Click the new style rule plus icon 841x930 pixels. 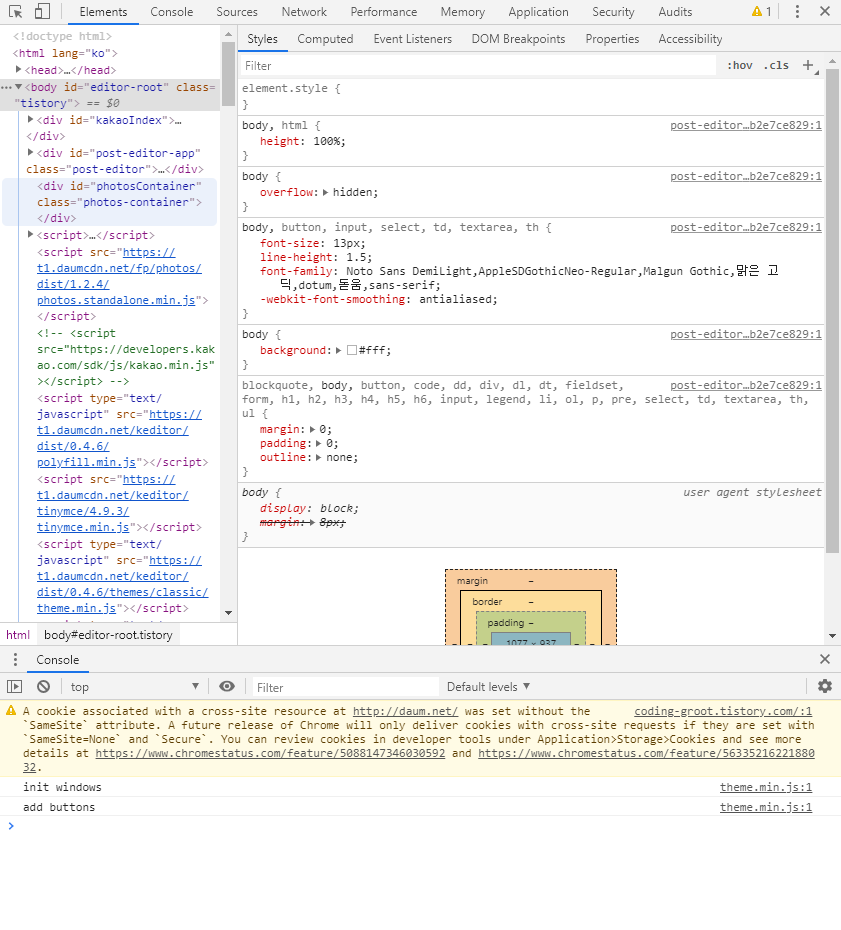(x=808, y=65)
